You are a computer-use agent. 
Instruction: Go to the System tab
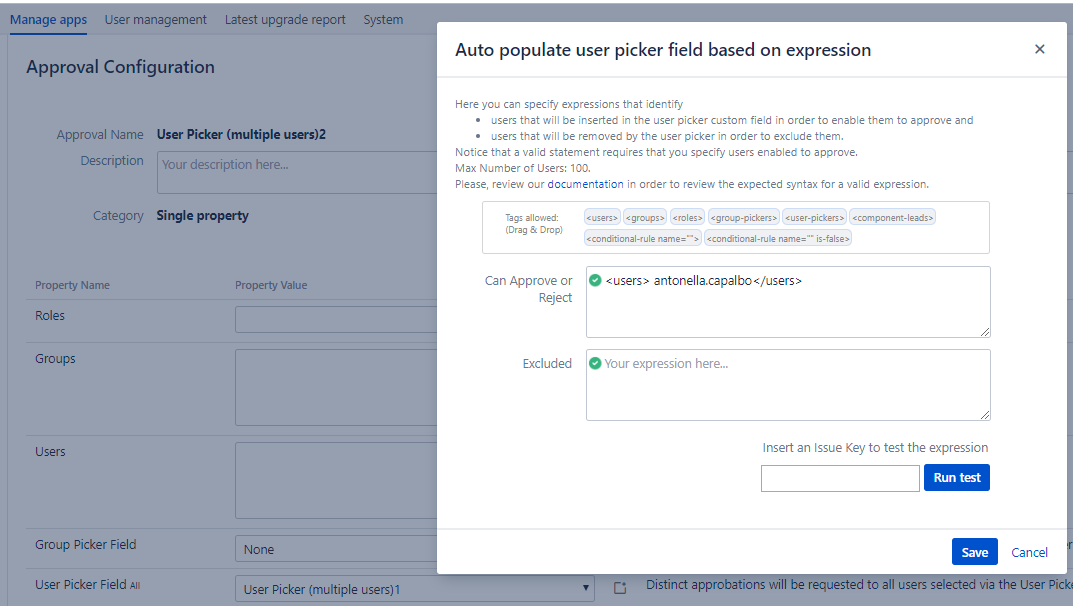coord(383,20)
